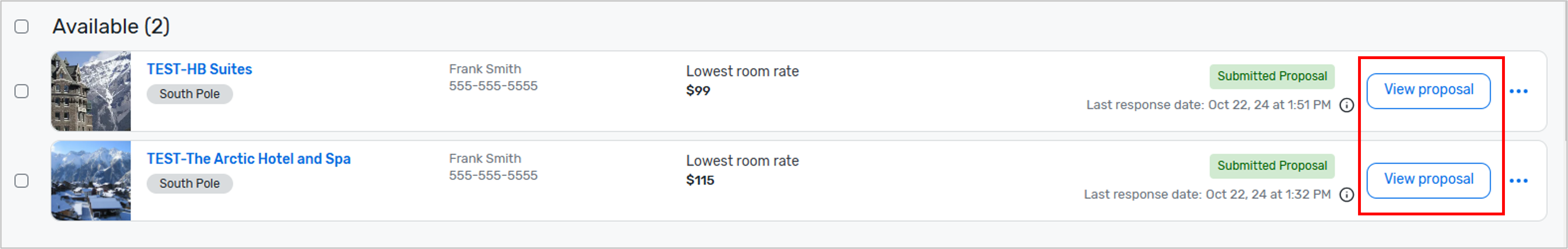The image size is (1568, 249).
Task: Click the $99 lowest room rate
Action: click(x=697, y=91)
